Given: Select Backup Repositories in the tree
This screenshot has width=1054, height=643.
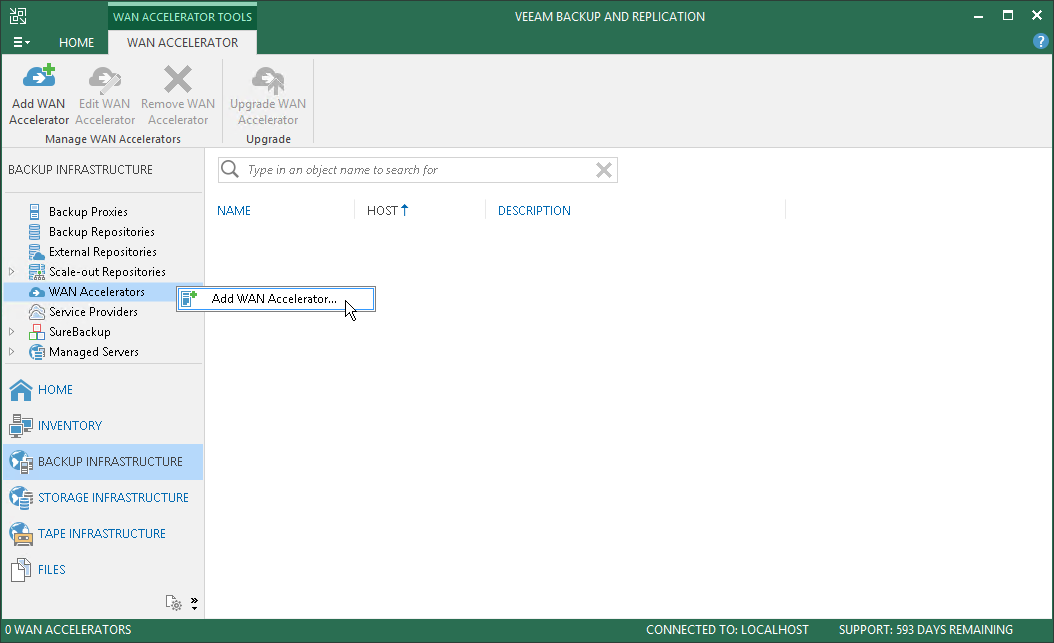Looking at the screenshot, I should [101, 232].
